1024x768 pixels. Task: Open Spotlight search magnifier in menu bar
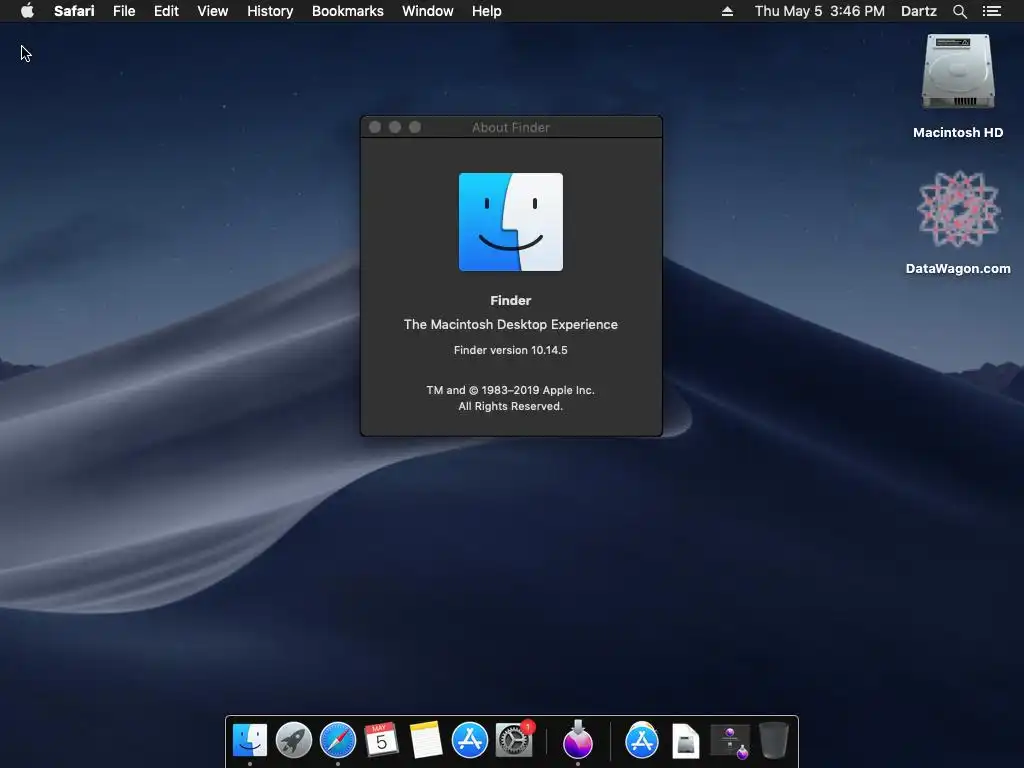pyautogui.click(x=959, y=11)
